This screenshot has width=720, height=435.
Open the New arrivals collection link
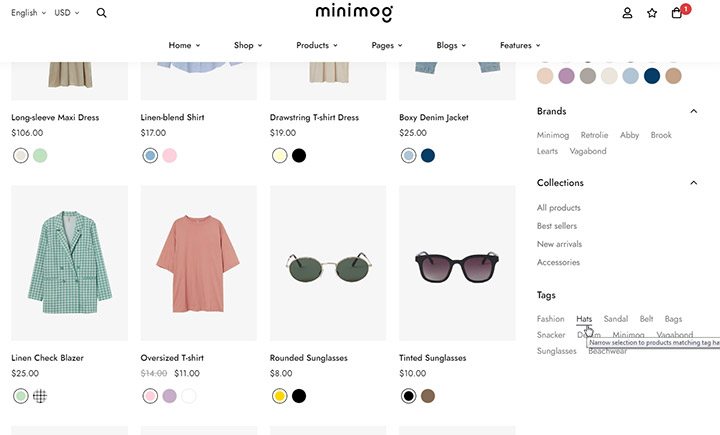[559, 244]
